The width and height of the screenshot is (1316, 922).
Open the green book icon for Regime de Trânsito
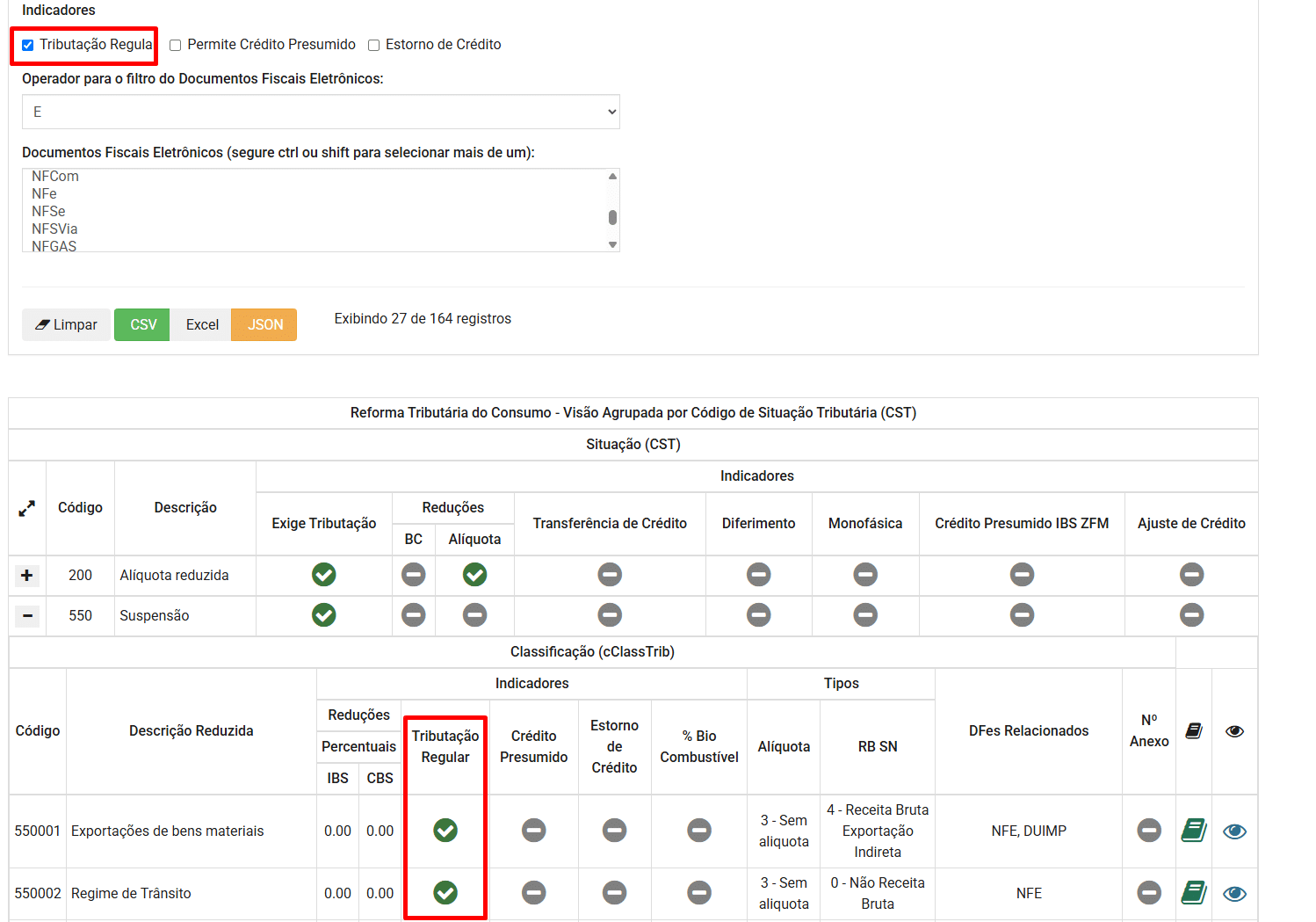[x=1194, y=893]
